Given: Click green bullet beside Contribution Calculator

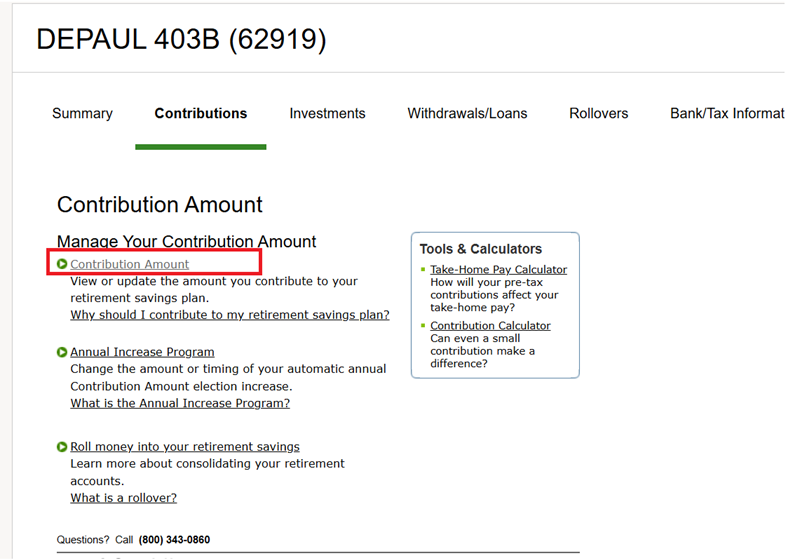Looking at the screenshot, I should [x=423, y=326].
